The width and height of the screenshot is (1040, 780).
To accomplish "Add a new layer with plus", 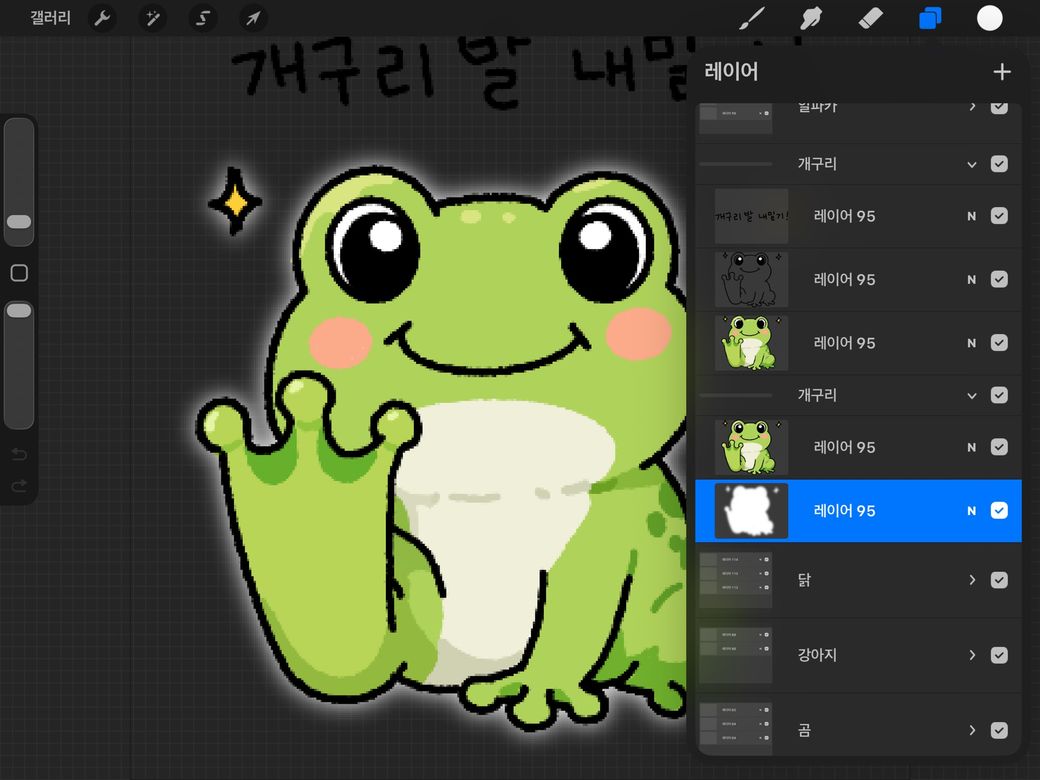I will click(1002, 72).
